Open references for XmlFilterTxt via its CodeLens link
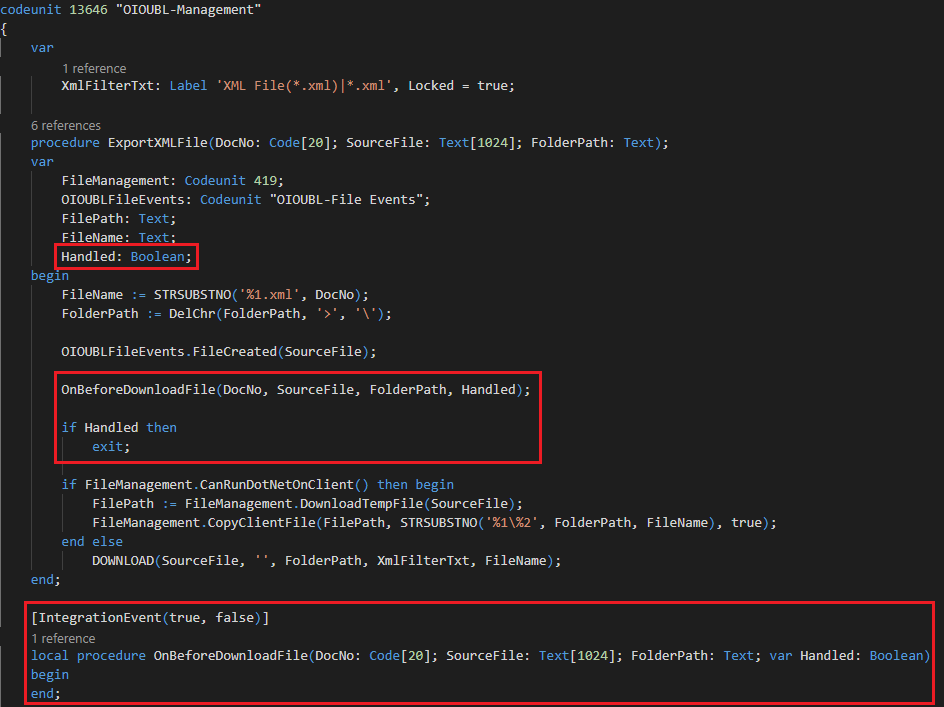 (x=94, y=68)
